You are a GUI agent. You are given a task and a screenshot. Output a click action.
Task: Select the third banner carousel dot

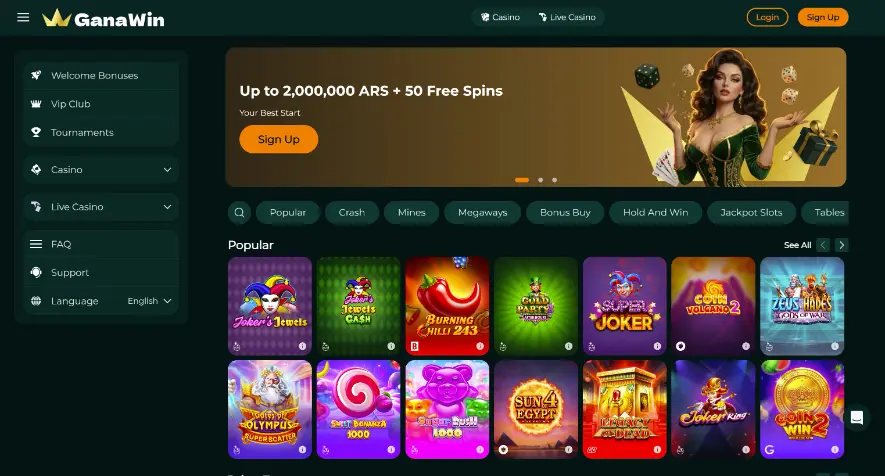(555, 180)
